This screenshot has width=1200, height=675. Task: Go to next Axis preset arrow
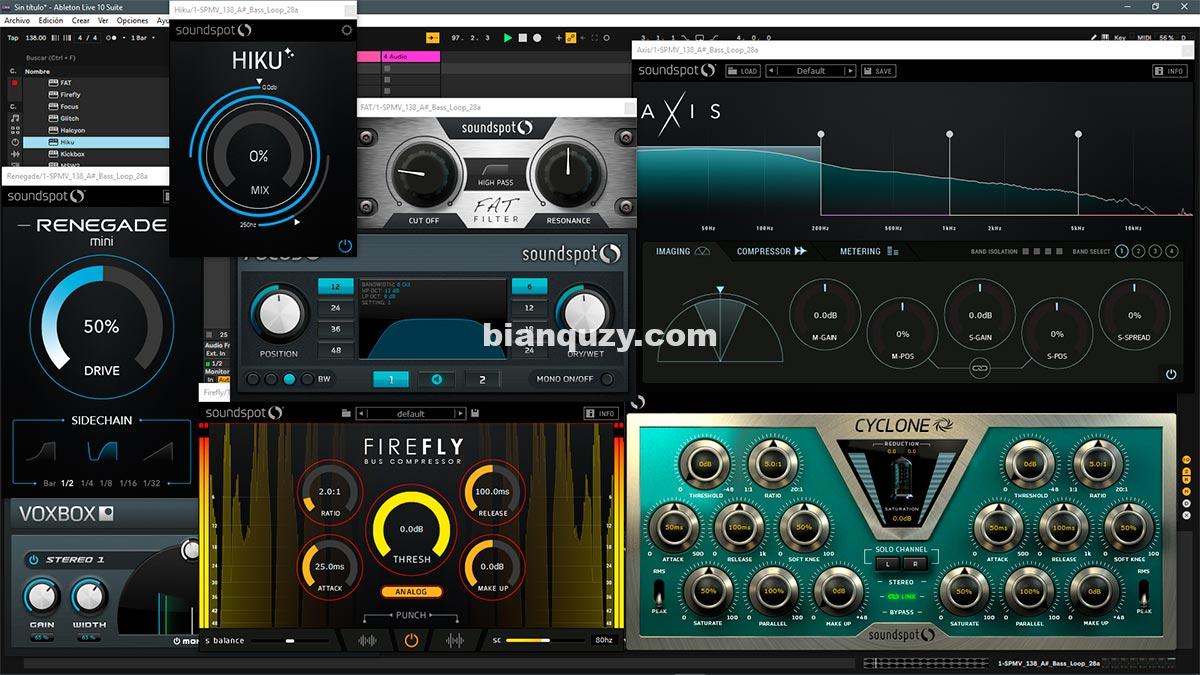pos(850,71)
